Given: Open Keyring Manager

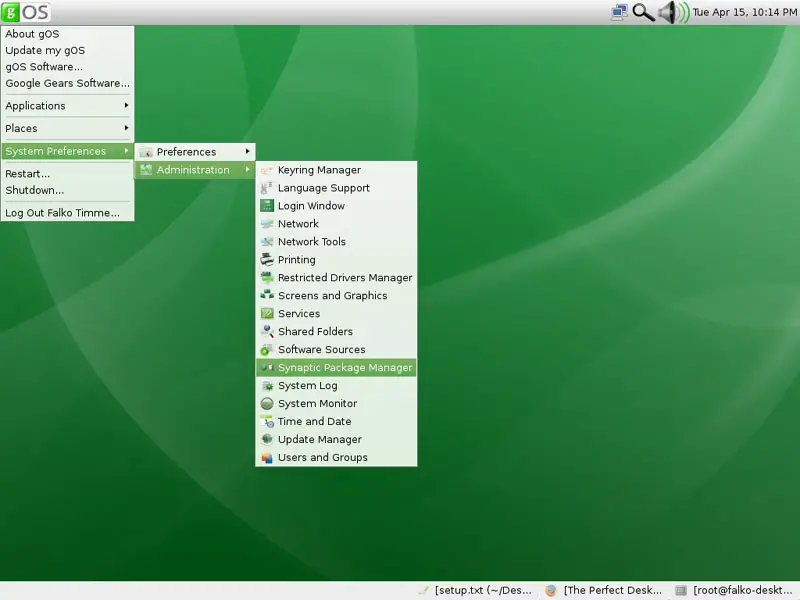Looking at the screenshot, I should click(336, 170).
